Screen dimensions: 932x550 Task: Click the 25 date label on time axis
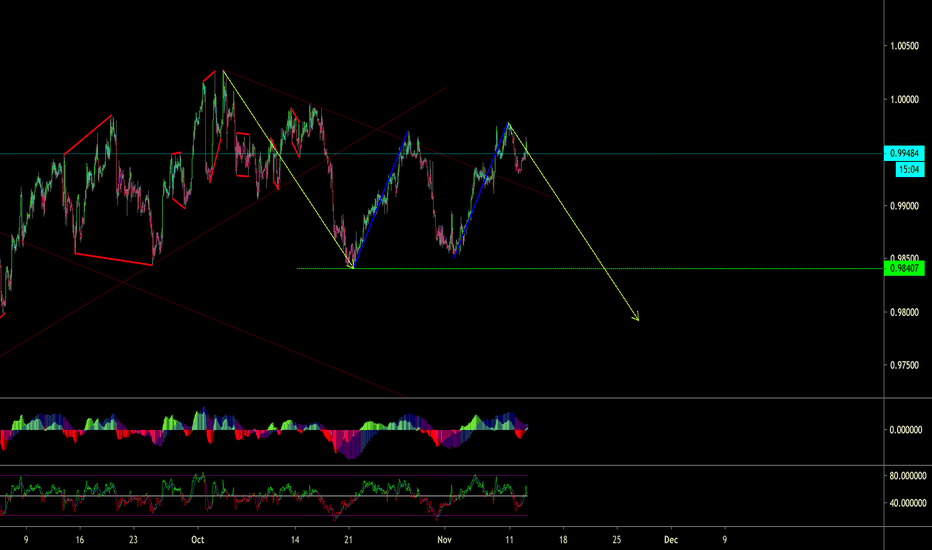tap(617, 540)
